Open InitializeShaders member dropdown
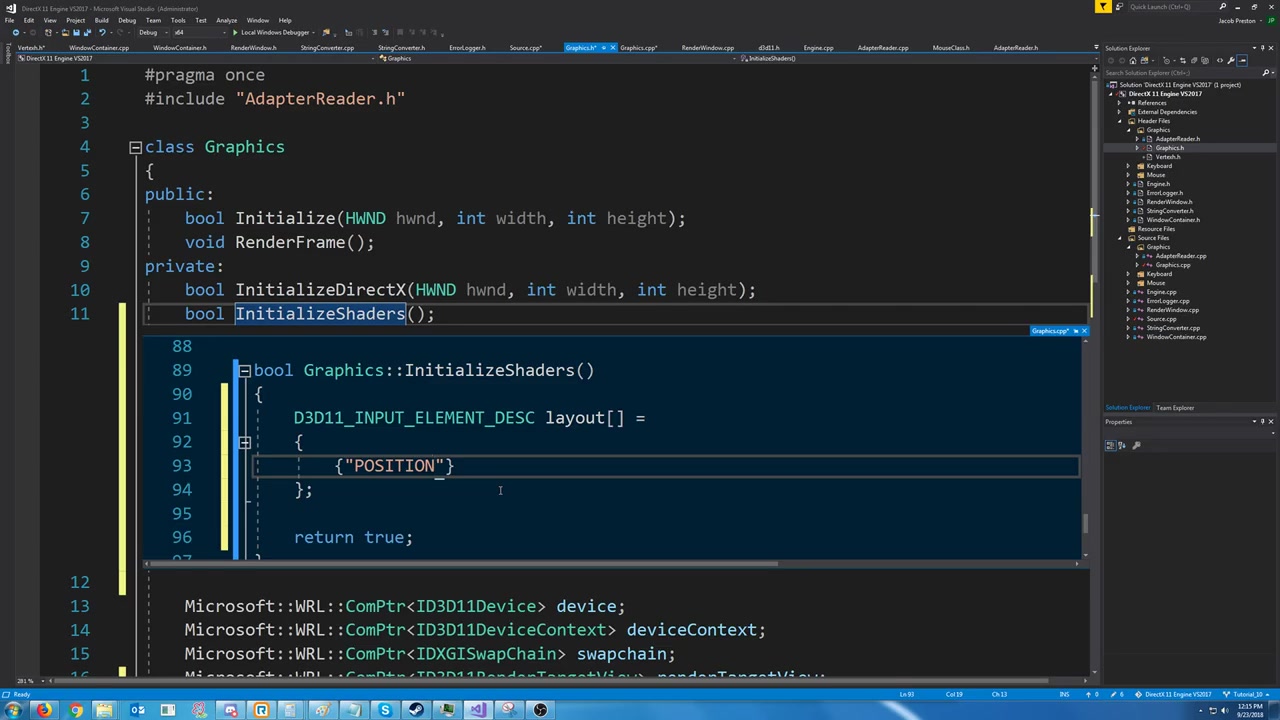1280x720 pixels. coord(916,58)
